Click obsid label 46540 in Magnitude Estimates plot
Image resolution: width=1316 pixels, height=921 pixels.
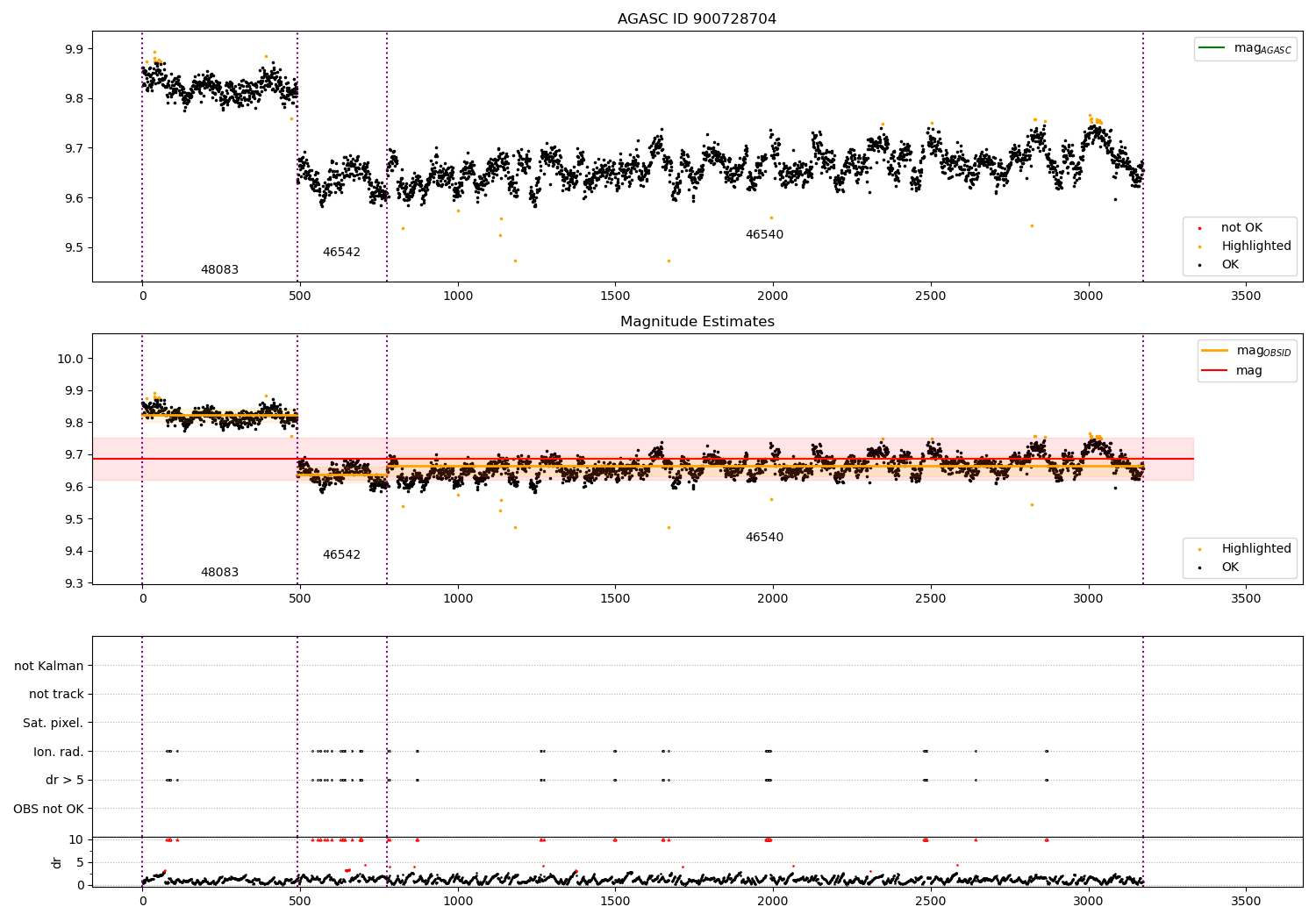[x=764, y=538]
